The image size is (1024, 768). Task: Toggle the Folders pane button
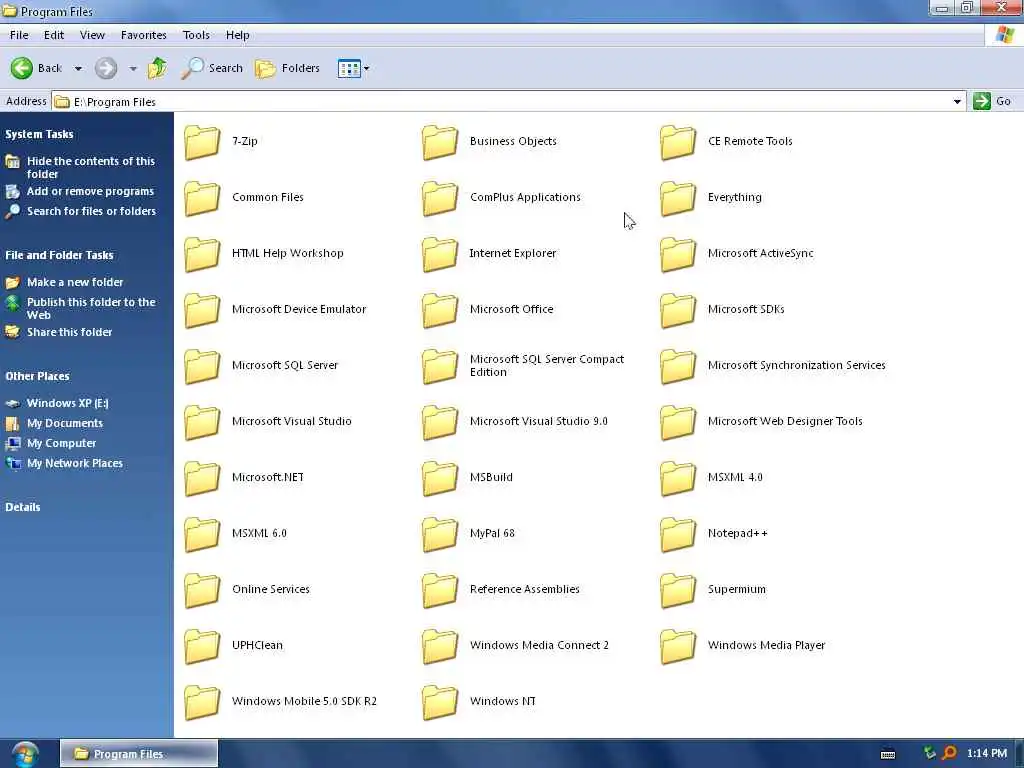(x=287, y=68)
